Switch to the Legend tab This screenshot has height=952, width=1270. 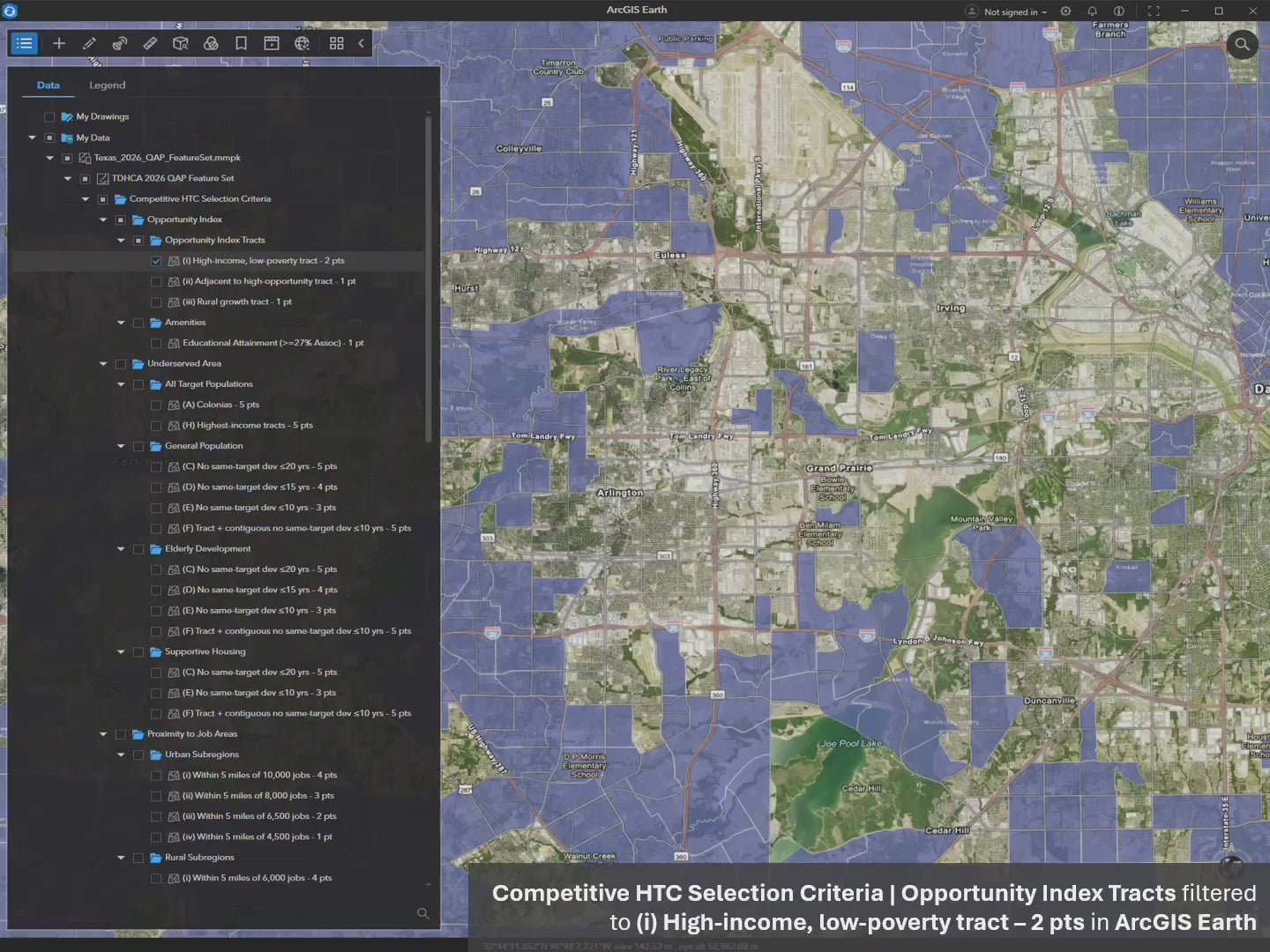(107, 86)
